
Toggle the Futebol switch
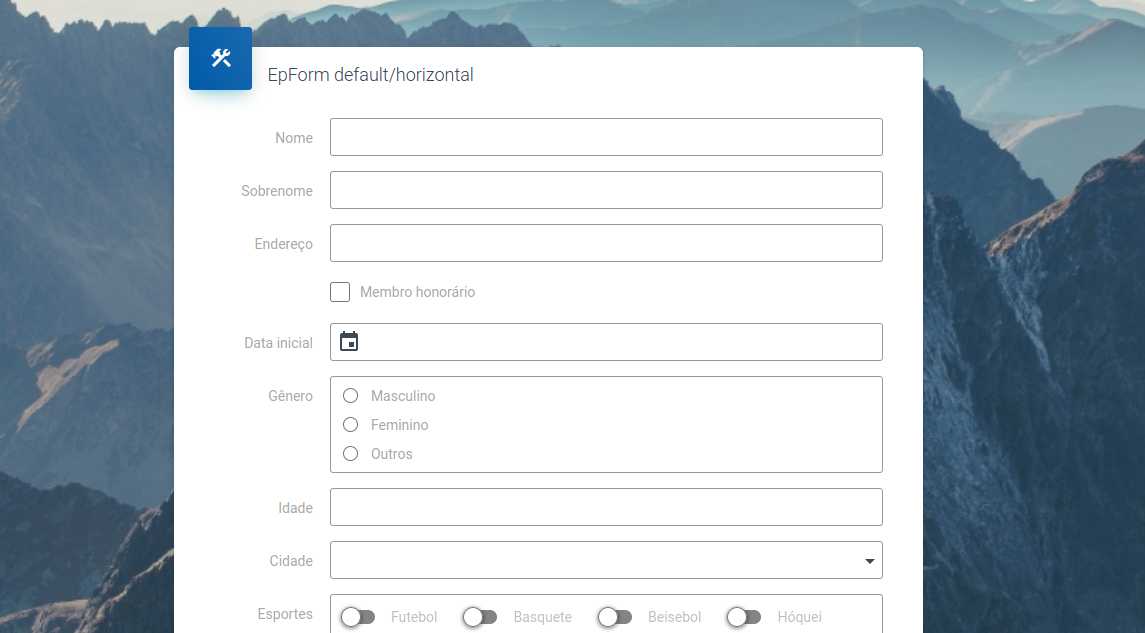pyautogui.click(x=358, y=617)
